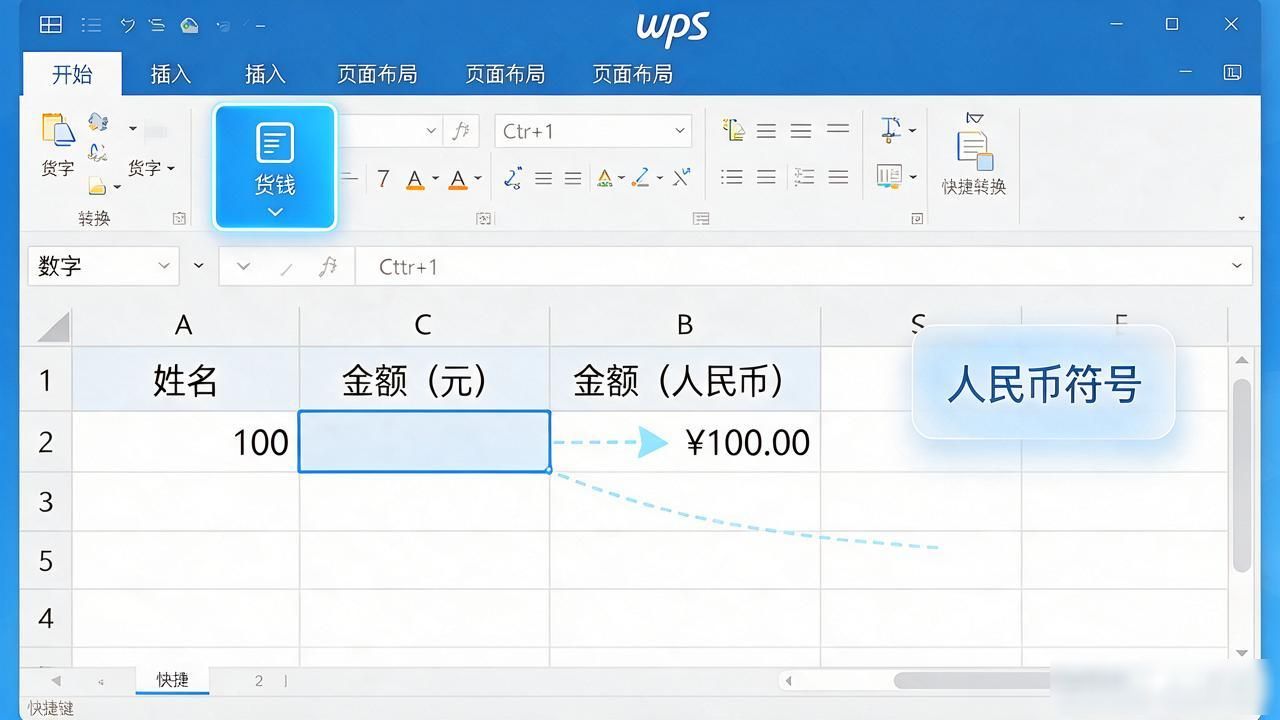
Task: Click the ribbon display options icon below the close button
Action: point(1232,72)
